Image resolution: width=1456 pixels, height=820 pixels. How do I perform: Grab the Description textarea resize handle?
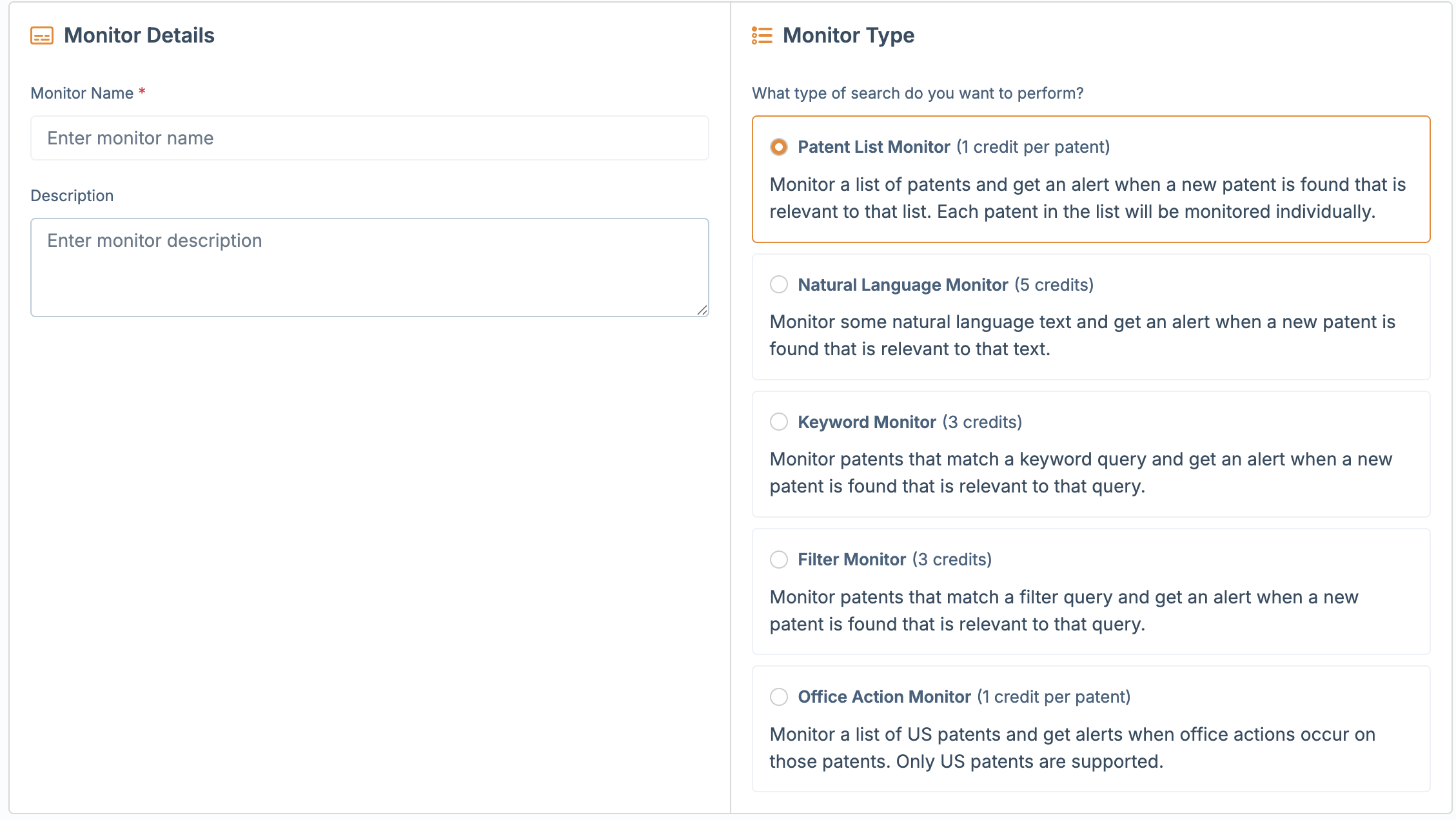702,310
